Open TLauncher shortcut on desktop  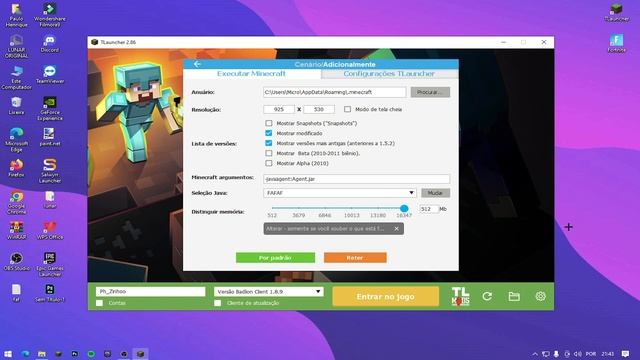616,12
